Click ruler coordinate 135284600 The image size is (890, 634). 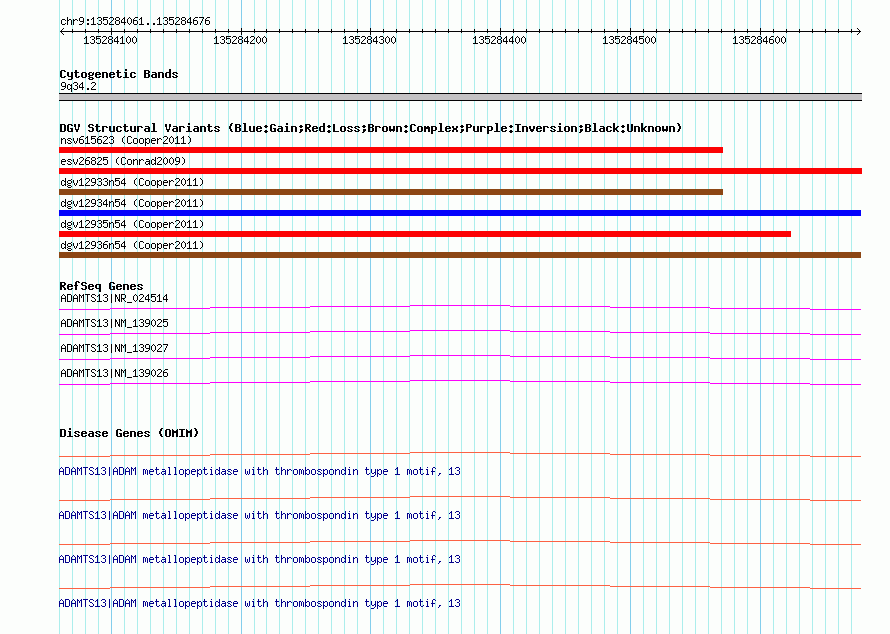coord(759,40)
